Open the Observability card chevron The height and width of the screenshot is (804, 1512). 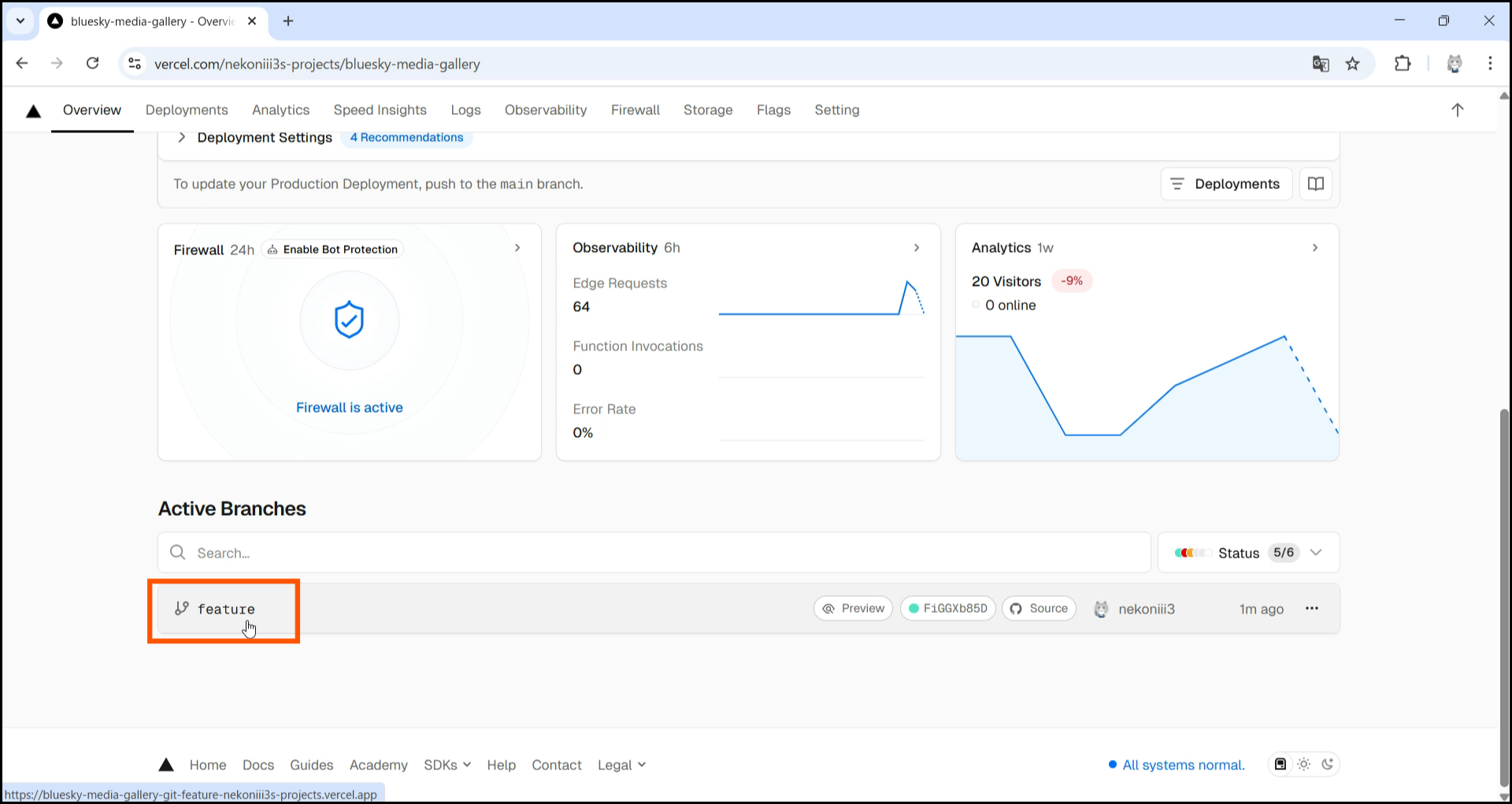917,247
